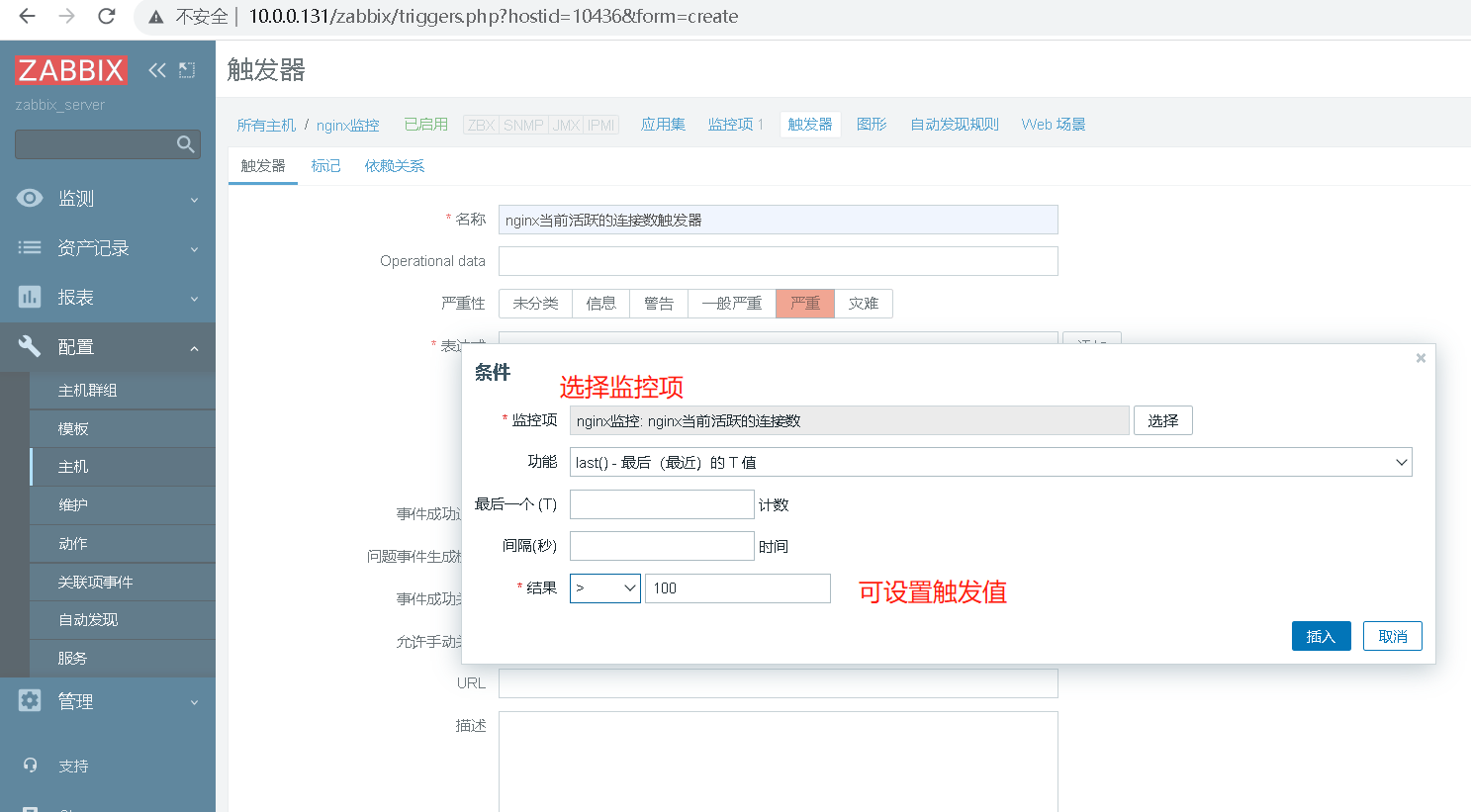Viewport: 1471px width, 812px height.
Task: Switch to the 标记 tab
Action: click(x=325, y=166)
